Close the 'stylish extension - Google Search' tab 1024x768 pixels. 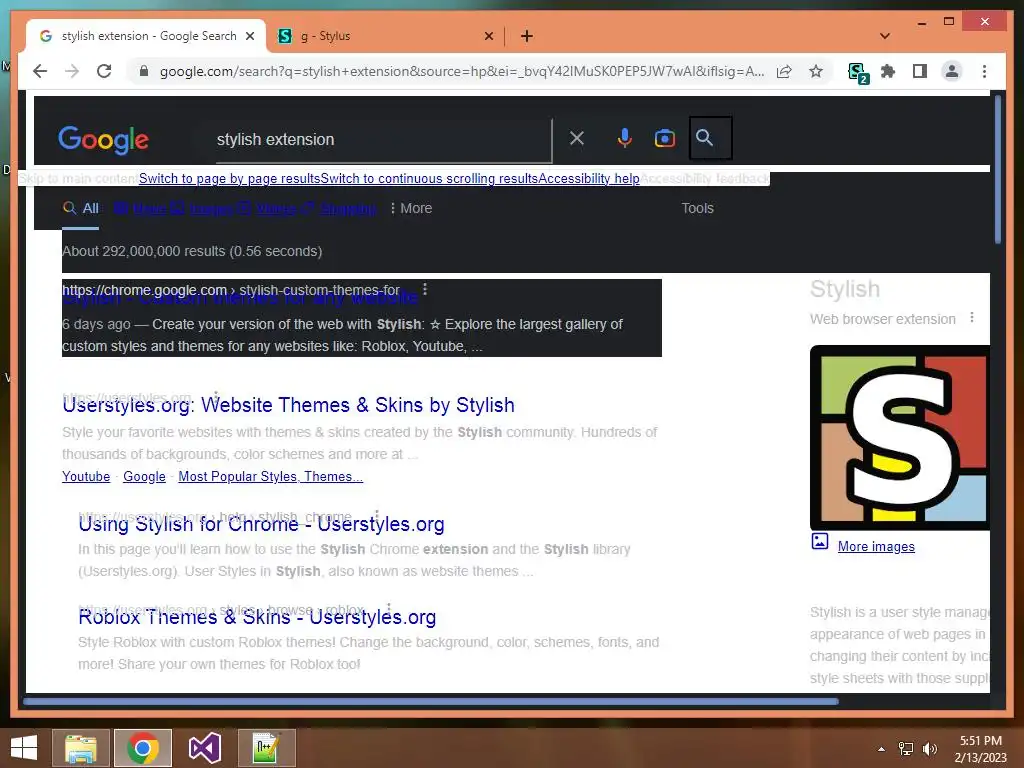point(249,36)
